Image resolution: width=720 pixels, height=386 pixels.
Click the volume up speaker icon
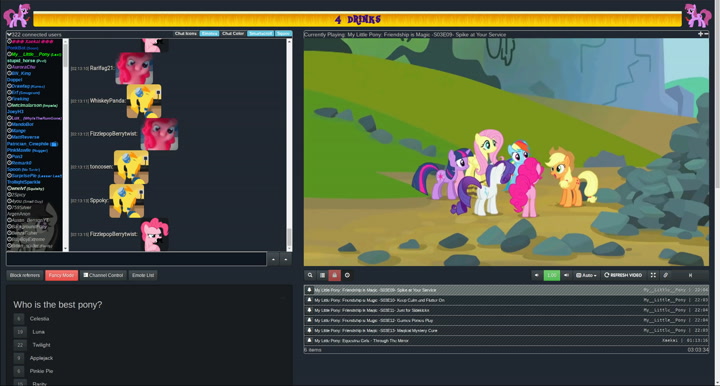tap(566, 275)
